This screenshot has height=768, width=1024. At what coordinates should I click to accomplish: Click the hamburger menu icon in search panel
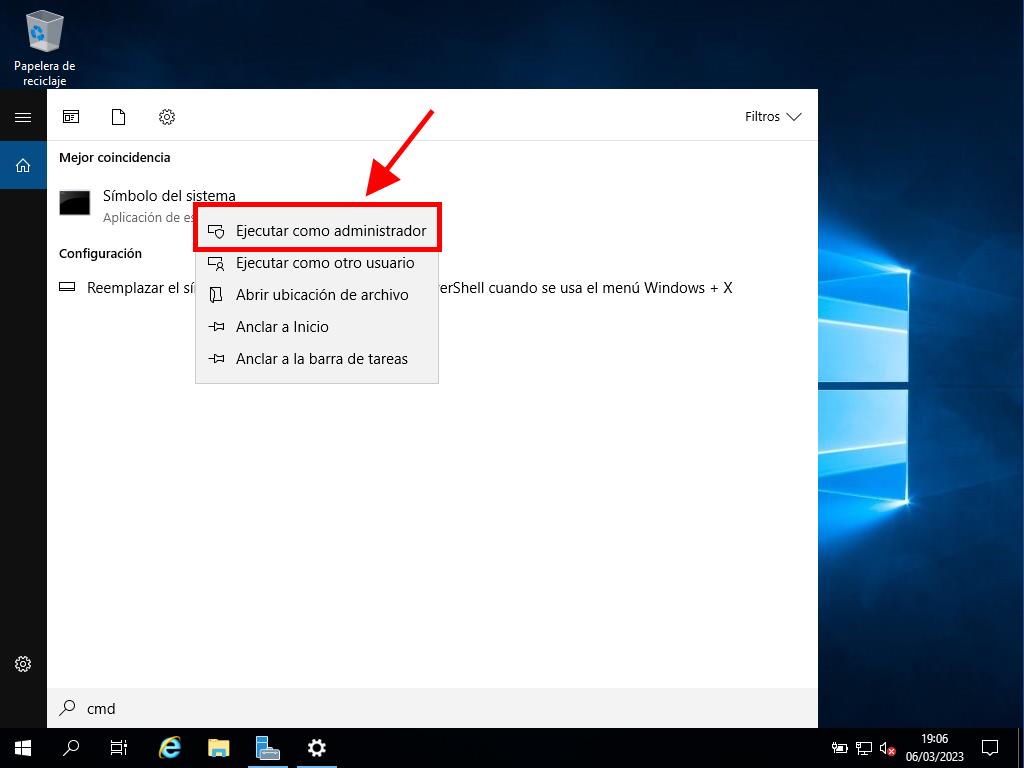[22, 117]
